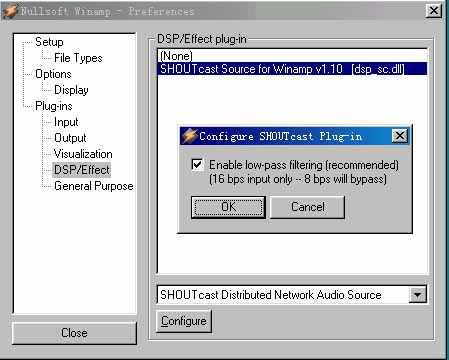449x360 pixels.
Task: Go to Visualization plug-ins
Action: click(83, 154)
